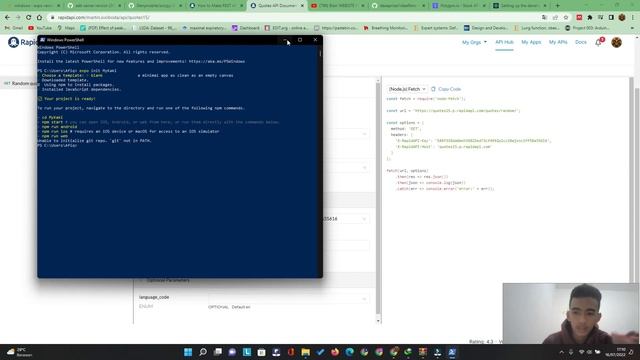
Task: Click the copy icon beside Copy Code
Action: (433, 89)
